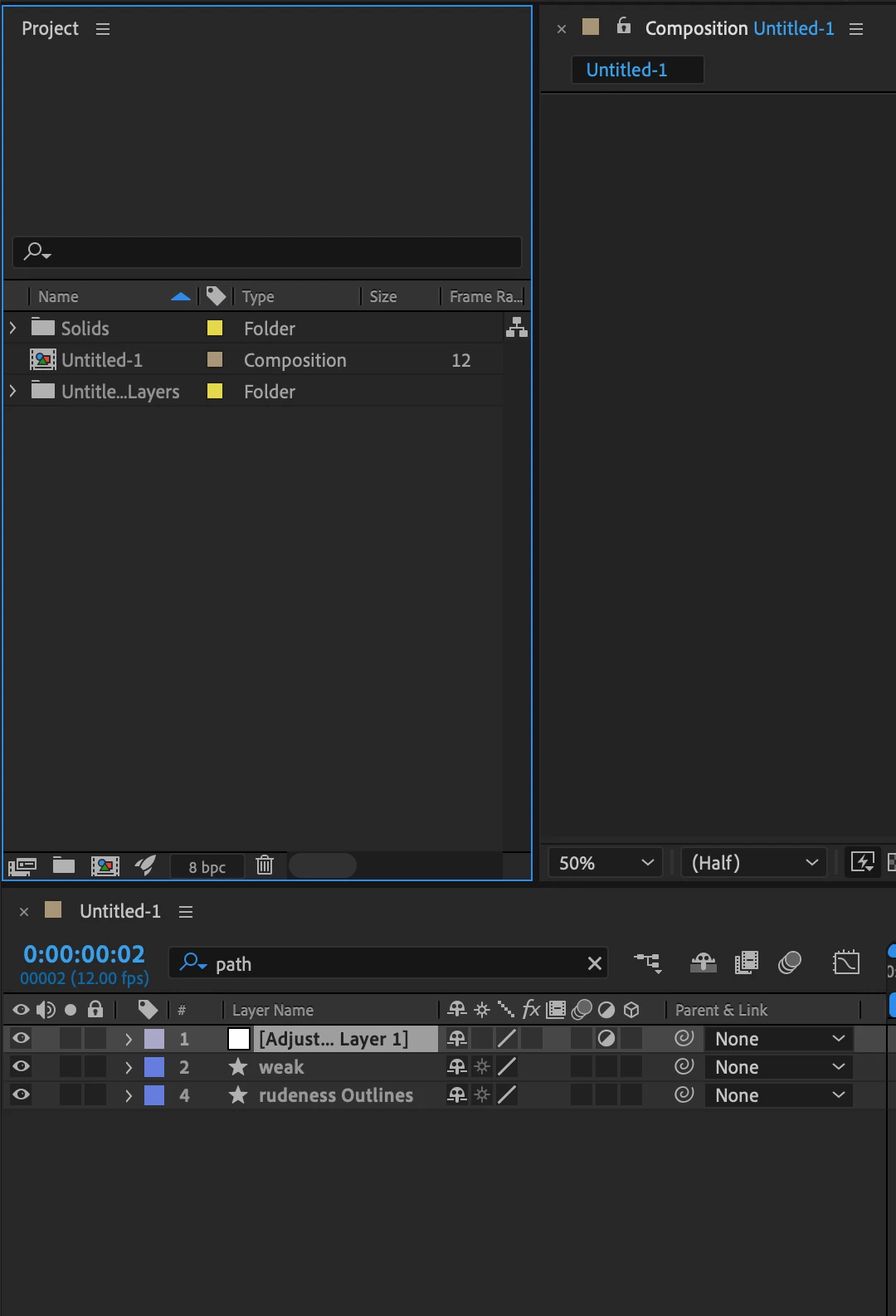
Task: Toggle Adjustment Layer 1 adjustment layer switch
Action: pyautogui.click(x=606, y=1038)
